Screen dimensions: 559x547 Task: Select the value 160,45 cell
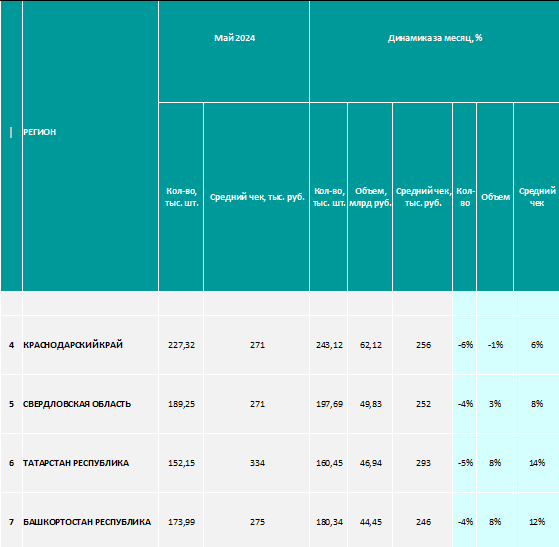tap(329, 463)
